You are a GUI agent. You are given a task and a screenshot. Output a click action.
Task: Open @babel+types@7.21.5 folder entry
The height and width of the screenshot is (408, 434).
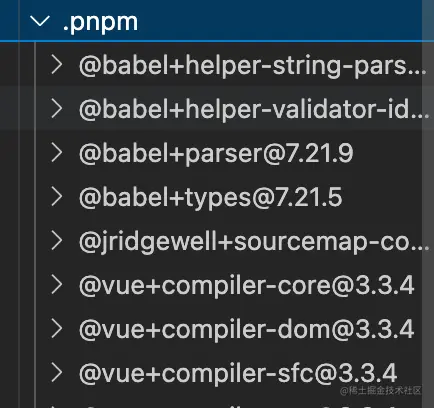[211, 198]
